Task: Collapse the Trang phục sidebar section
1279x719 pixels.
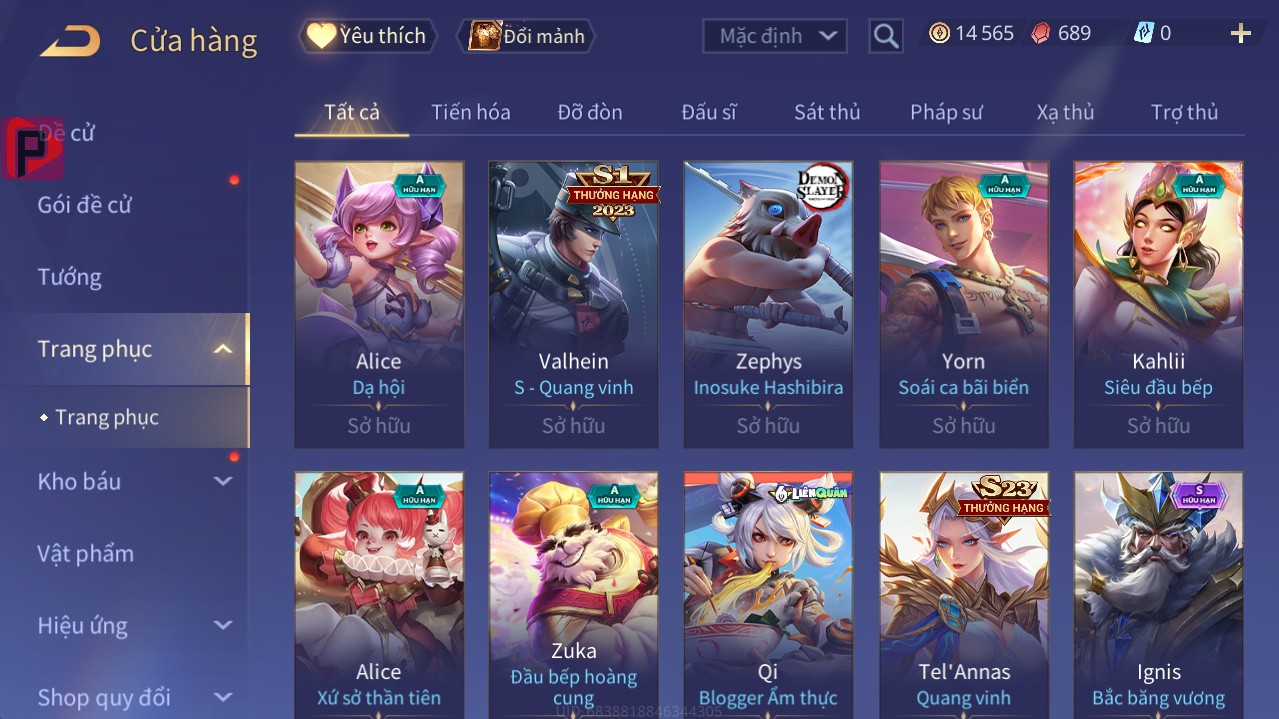Action: pos(223,349)
